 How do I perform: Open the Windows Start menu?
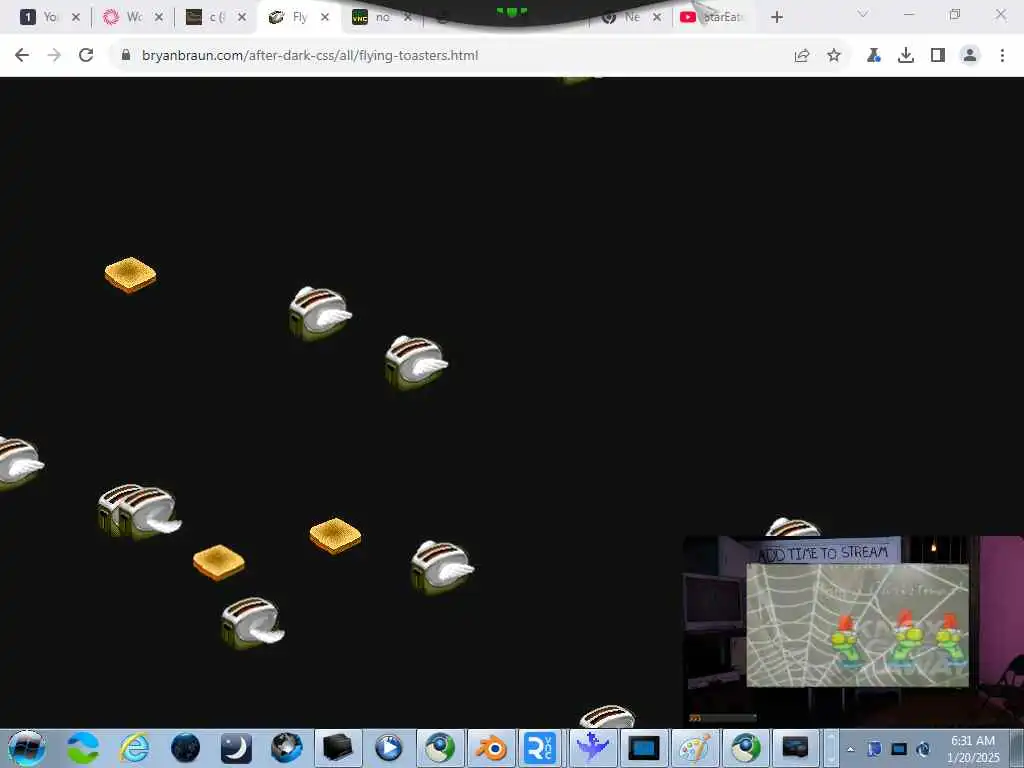point(27,748)
